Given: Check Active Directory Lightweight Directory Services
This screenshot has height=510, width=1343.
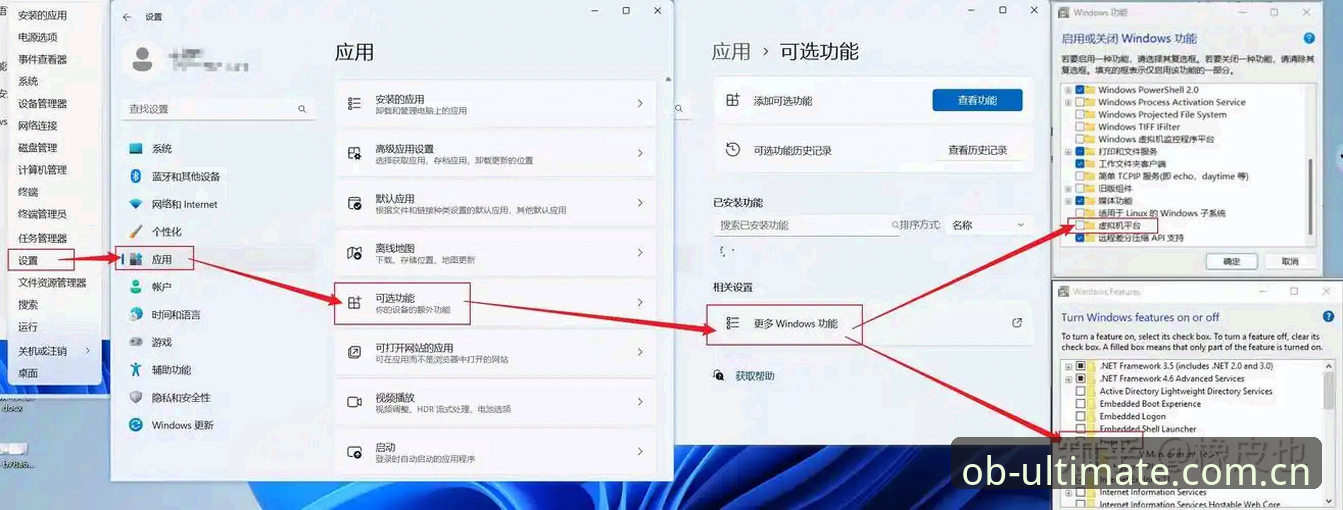Looking at the screenshot, I should point(1080,391).
